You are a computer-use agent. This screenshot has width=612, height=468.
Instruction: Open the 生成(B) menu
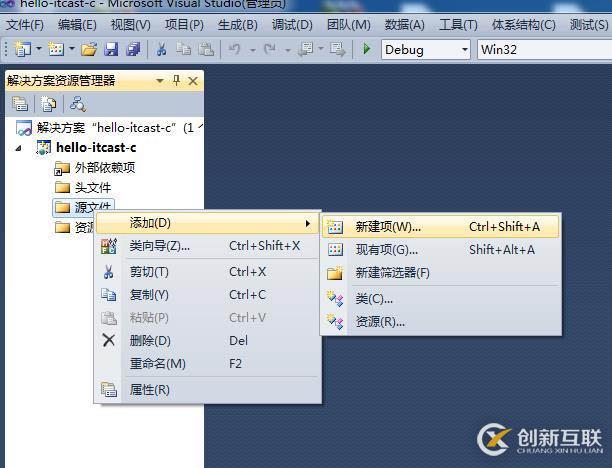(x=238, y=25)
